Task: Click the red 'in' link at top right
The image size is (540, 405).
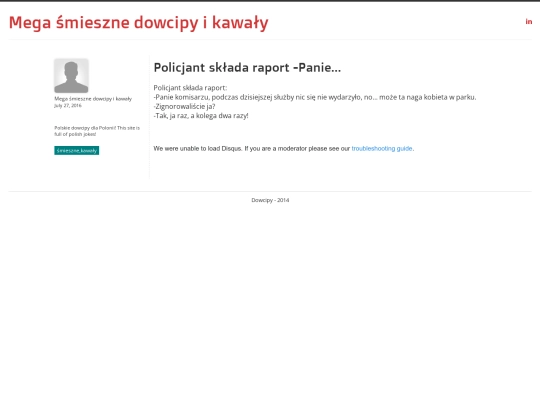Action: click(x=529, y=22)
